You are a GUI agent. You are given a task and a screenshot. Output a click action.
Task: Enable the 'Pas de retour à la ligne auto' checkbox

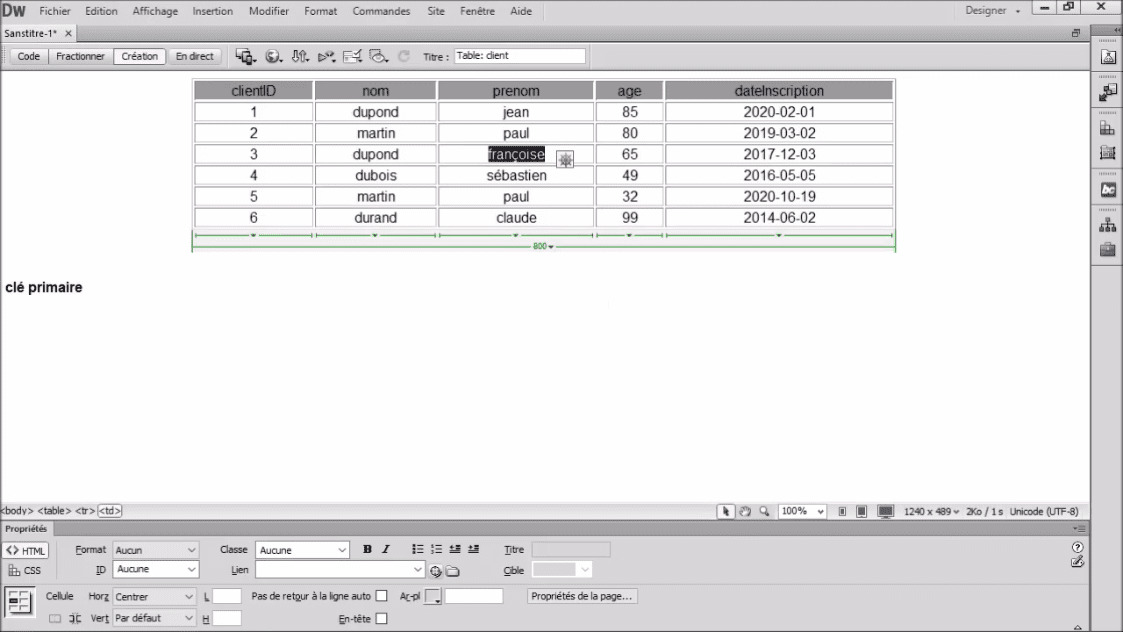click(x=383, y=595)
